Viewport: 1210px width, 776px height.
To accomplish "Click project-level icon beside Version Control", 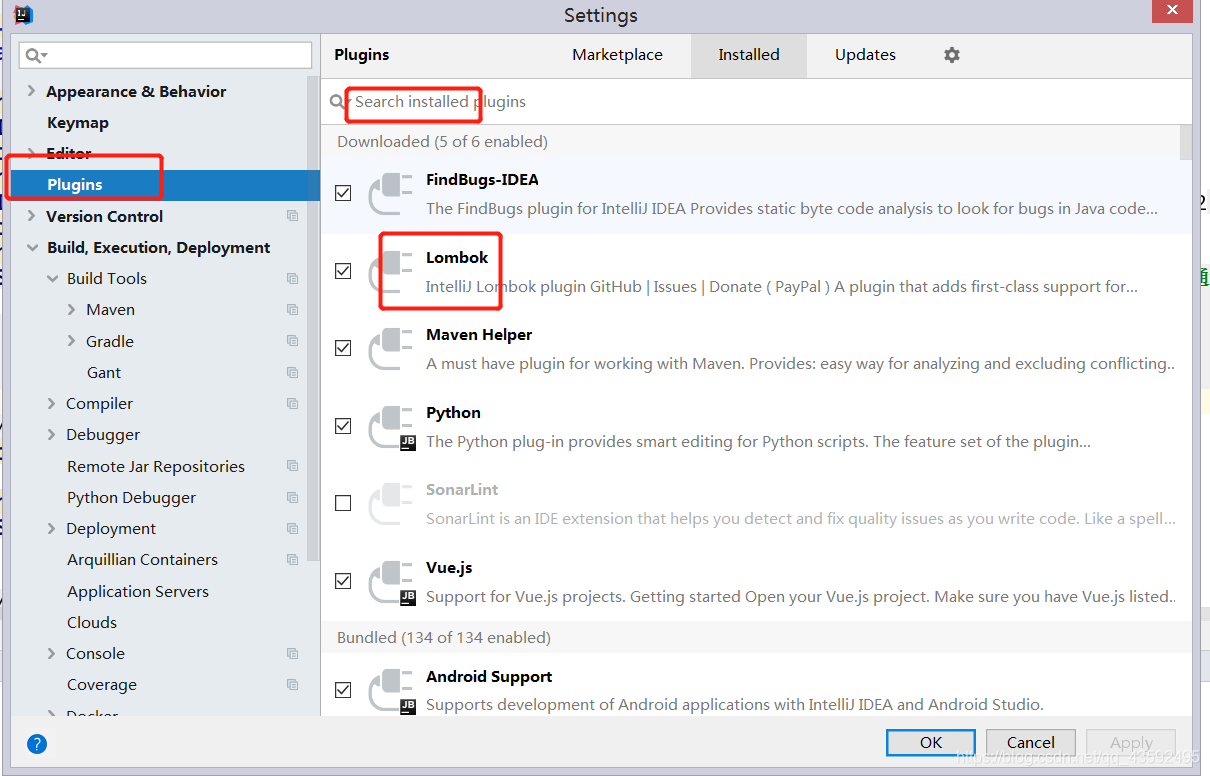I will (292, 216).
